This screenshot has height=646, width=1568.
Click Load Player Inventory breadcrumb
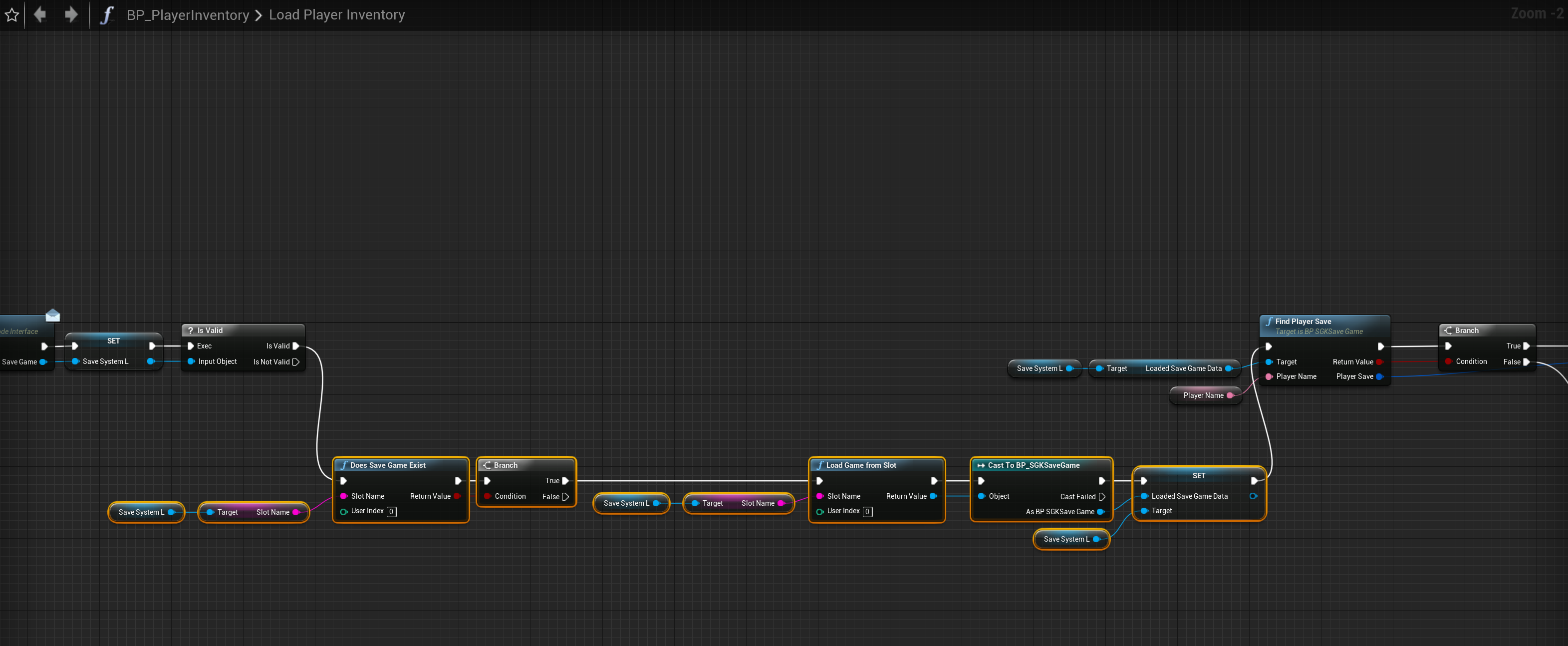[337, 14]
